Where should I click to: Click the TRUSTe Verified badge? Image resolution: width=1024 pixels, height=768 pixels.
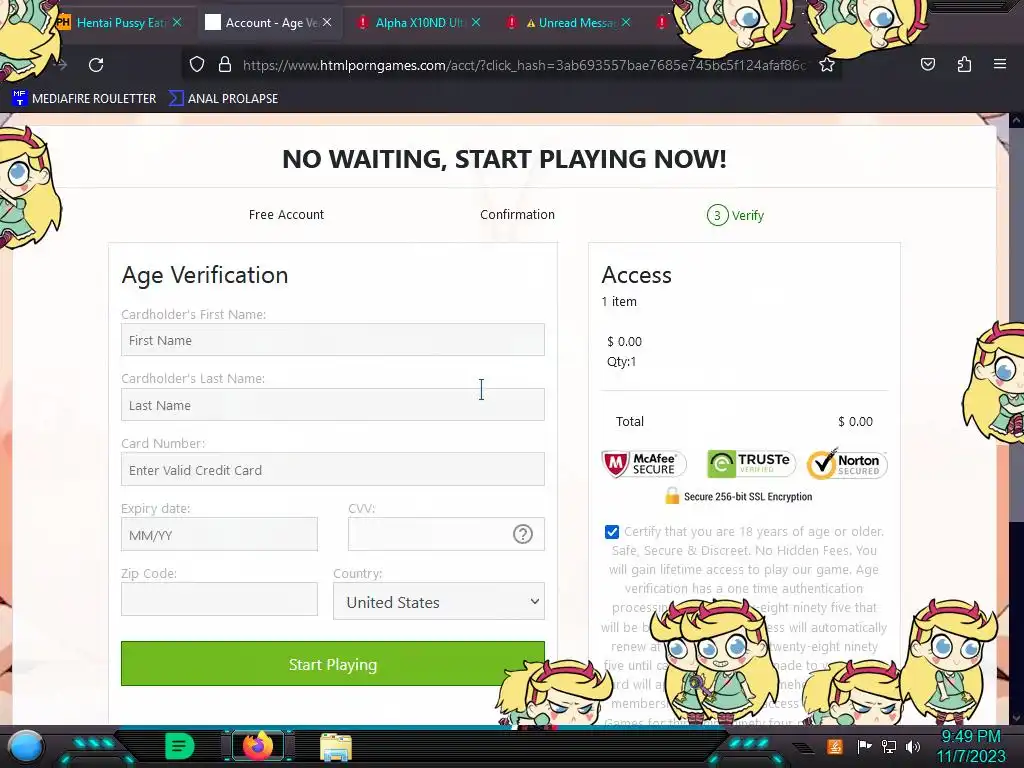click(x=751, y=463)
